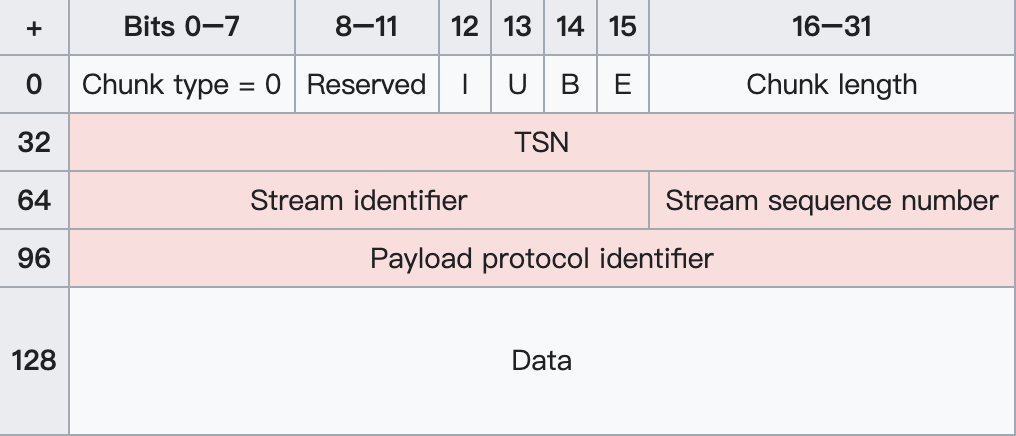1016x436 pixels.
Task: Click the '16–31' column header
Action: (831, 27)
